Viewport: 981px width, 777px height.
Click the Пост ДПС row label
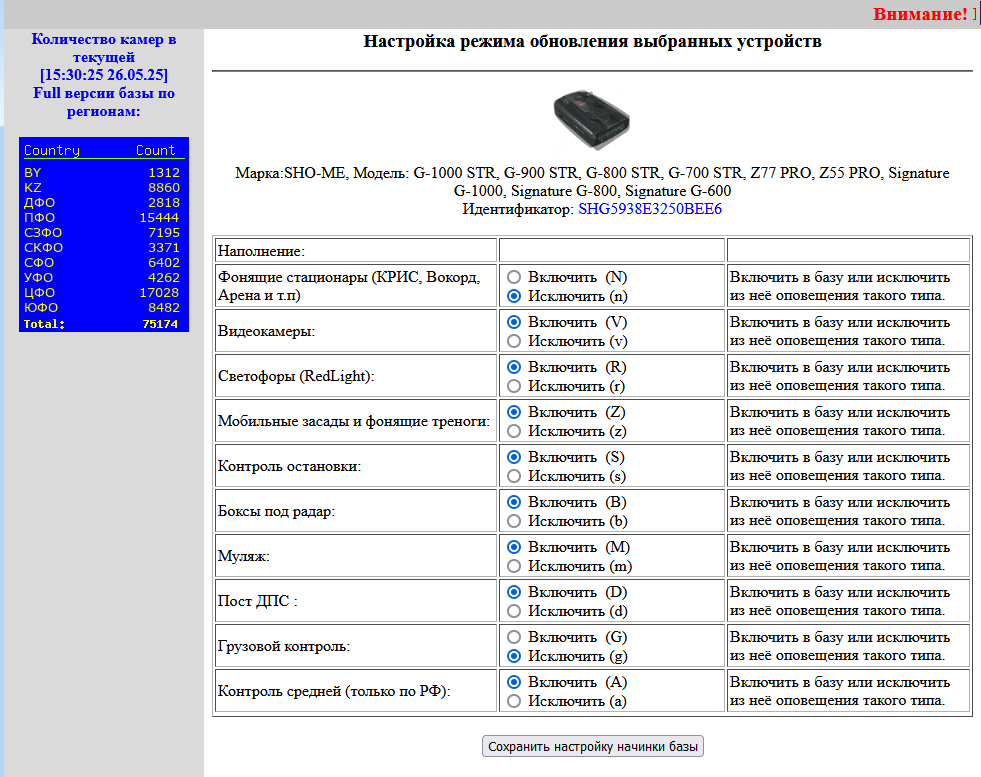[257, 602]
